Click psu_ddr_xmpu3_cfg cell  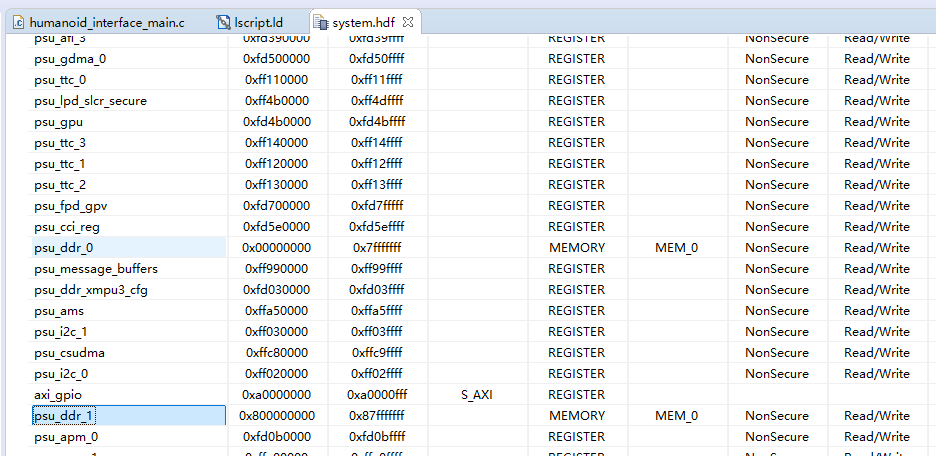click(x=91, y=290)
